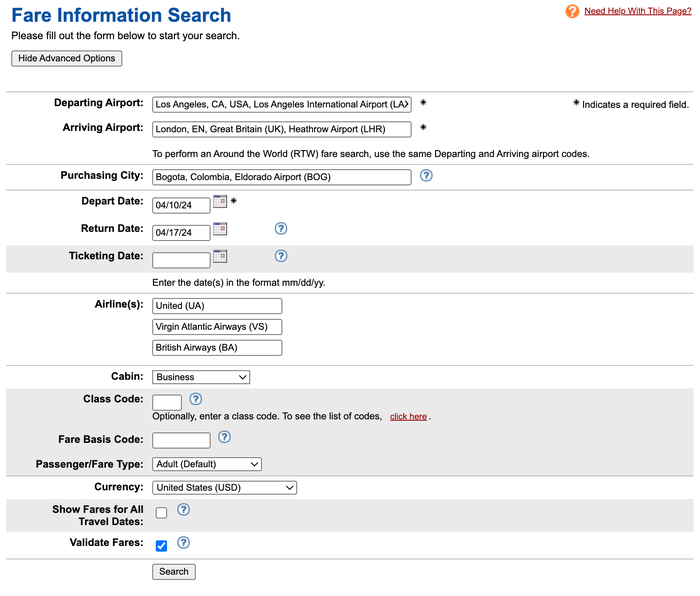
Task: Click the Search button
Action: click(174, 572)
